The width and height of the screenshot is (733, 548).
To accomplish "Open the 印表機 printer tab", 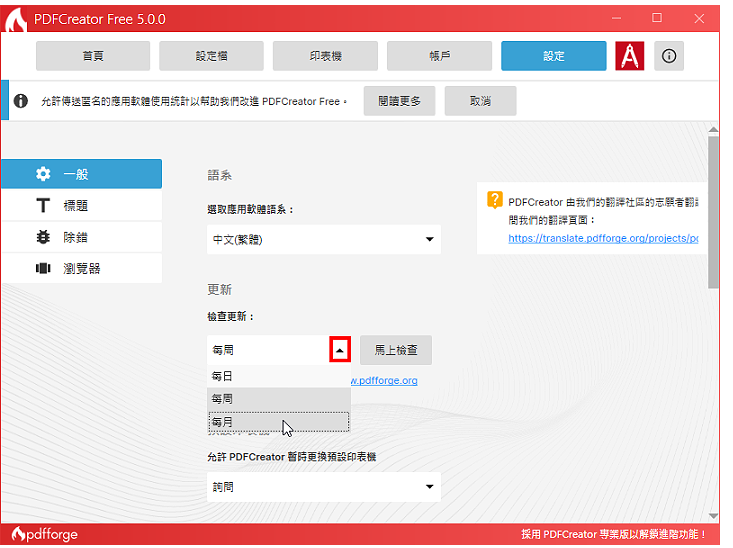I will [x=325, y=56].
